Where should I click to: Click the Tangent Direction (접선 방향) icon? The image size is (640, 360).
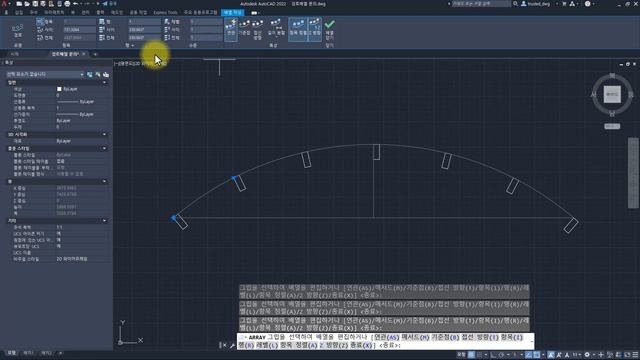click(x=257, y=29)
